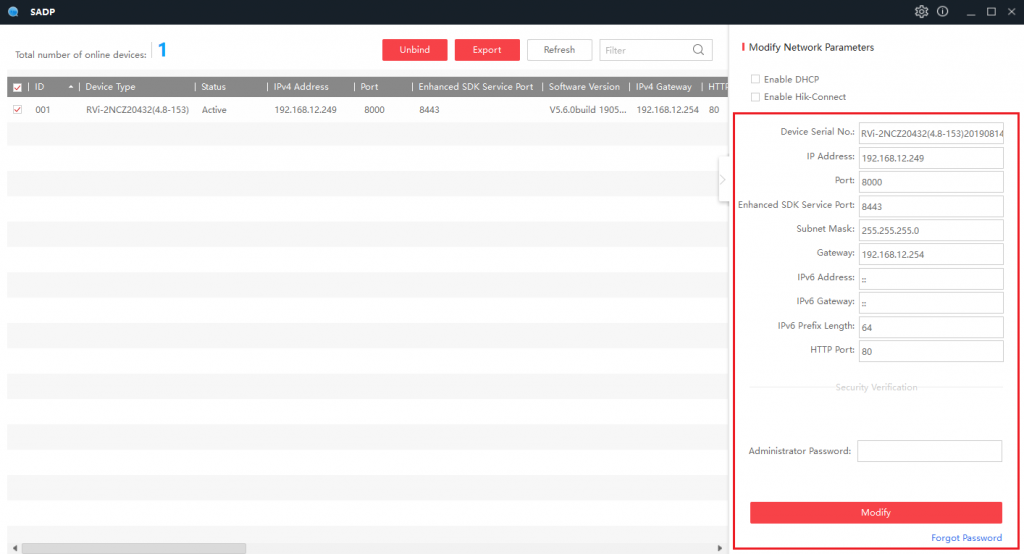Viewport: 1024px width, 554px height.
Task: Click the SADP application logo icon
Action: (x=12, y=11)
